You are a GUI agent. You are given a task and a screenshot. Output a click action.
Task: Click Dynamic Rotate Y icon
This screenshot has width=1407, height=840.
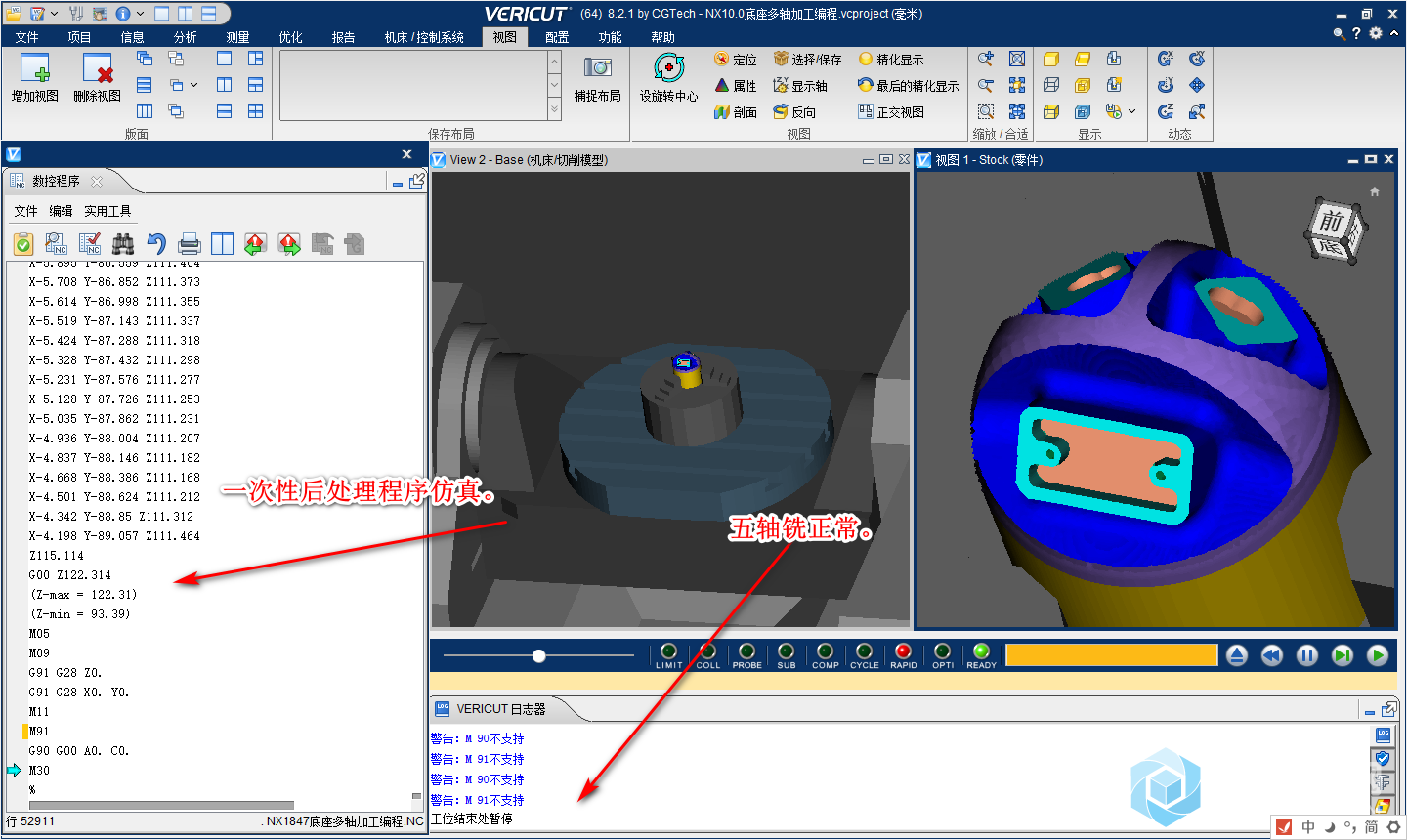[x=1166, y=86]
